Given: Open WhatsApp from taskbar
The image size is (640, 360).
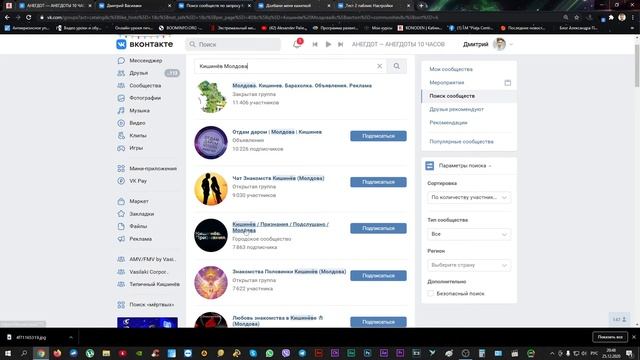Looking at the screenshot, I should pyautogui.click(x=269, y=353).
